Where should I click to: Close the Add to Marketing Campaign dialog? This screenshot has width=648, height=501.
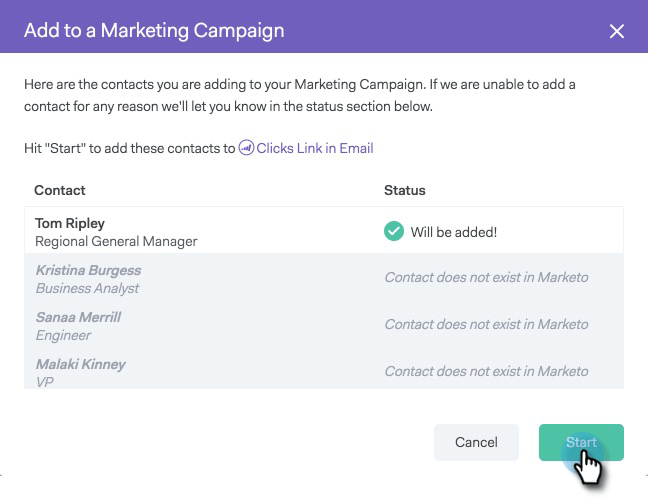pyautogui.click(x=617, y=31)
